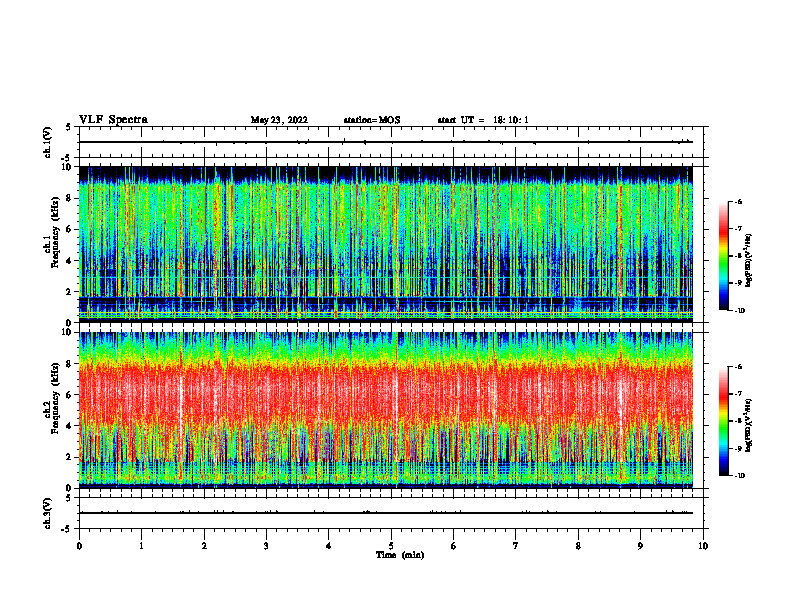Viewport: 792px width, 612px height.
Task: Click the "ch.3(V)" vertical axis label
Action: coord(48,513)
